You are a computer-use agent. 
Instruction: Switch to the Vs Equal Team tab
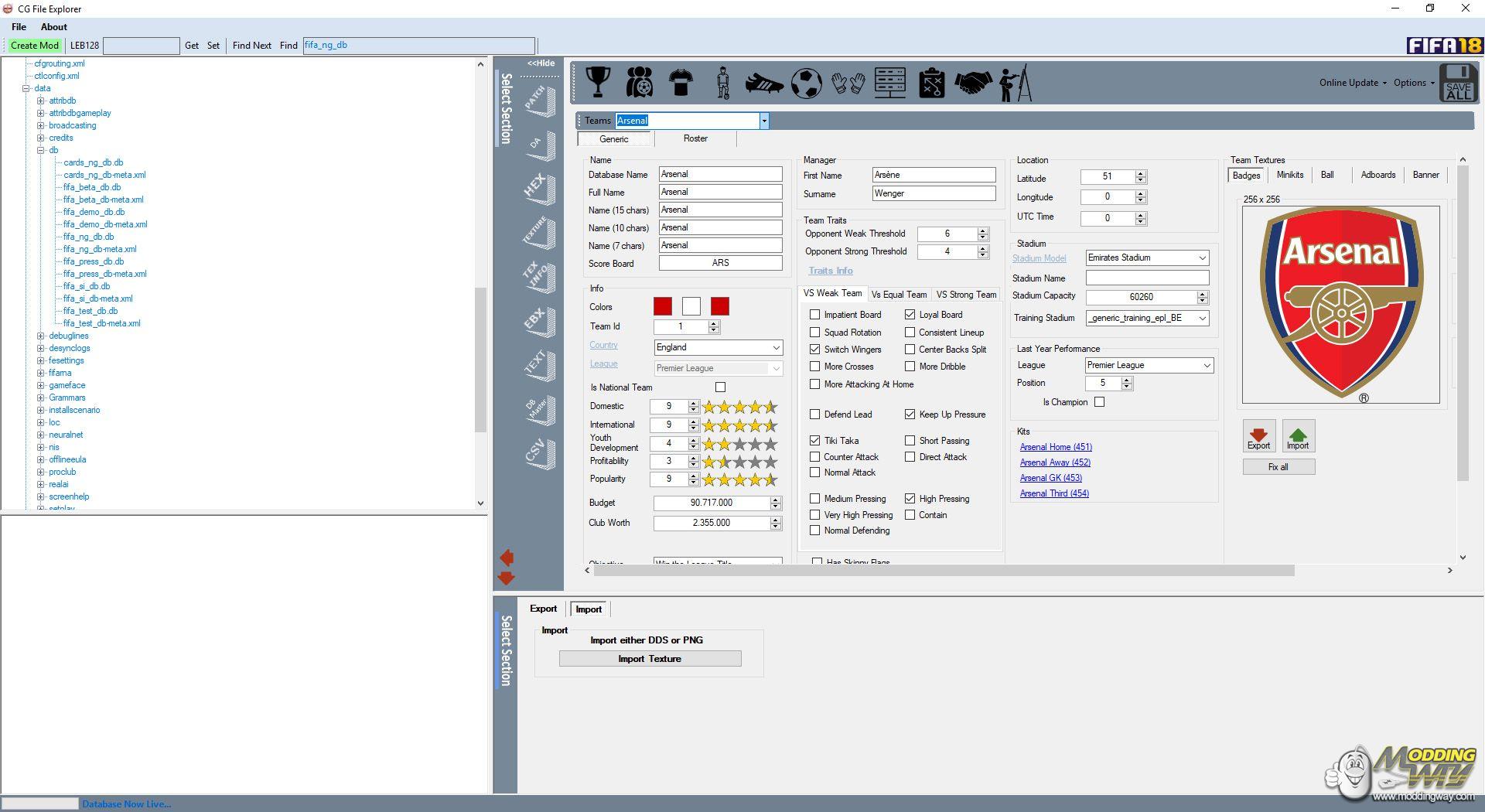[x=899, y=295]
